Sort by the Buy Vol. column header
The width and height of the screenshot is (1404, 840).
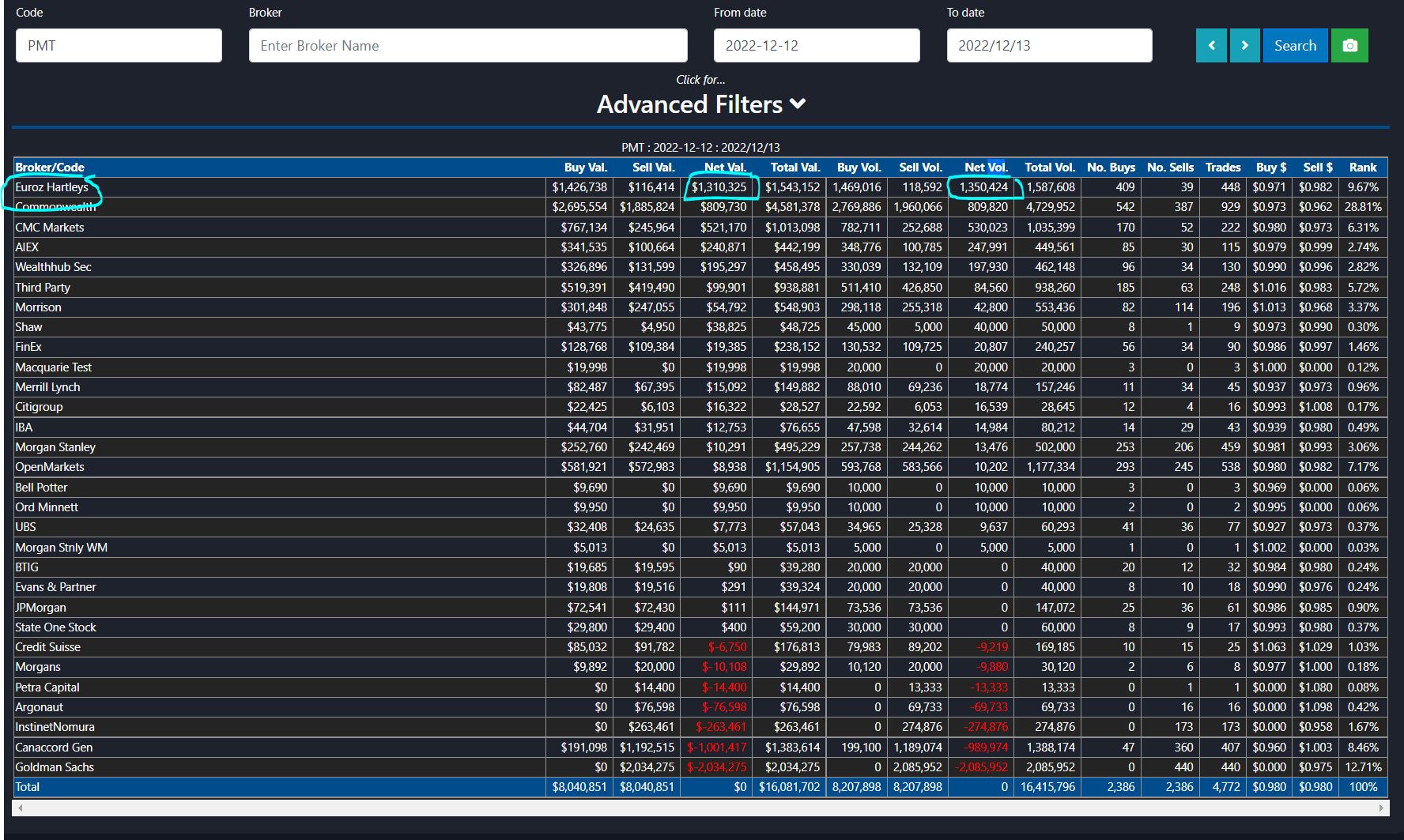[859, 168]
